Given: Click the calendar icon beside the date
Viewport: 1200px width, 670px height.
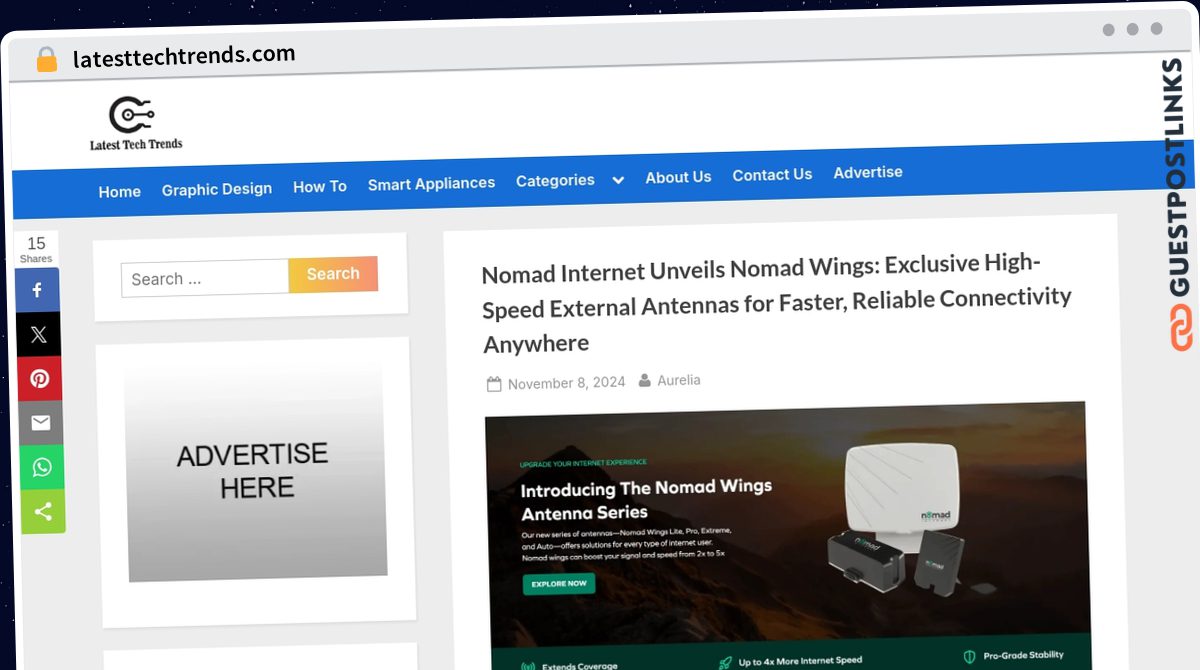Looking at the screenshot, I should pyautogui.click(x=494, y=384).
